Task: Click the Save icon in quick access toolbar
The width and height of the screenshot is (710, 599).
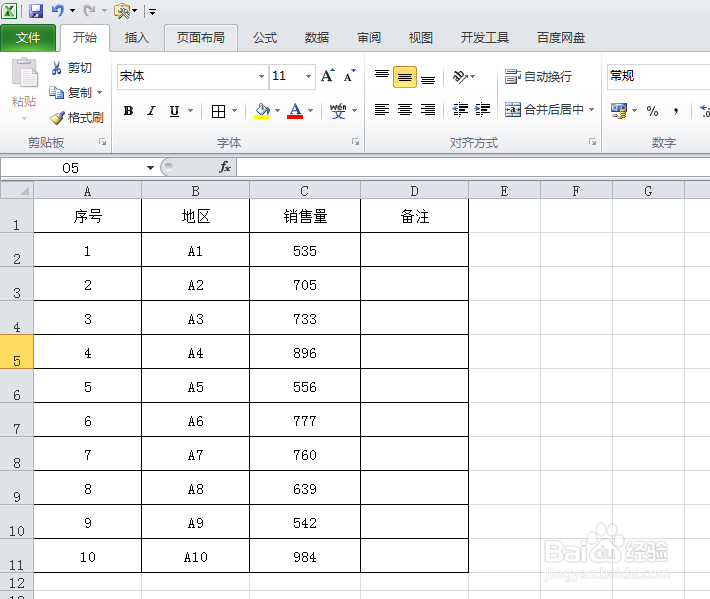Action: click(36, 11)
